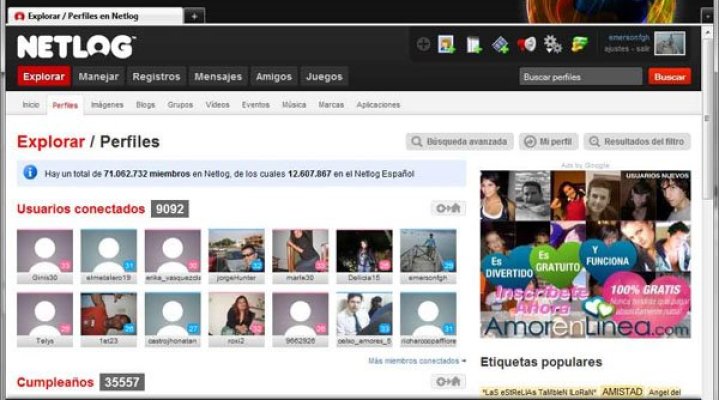This screenshot has height=400, width=719.
Task: Open the Registros main menu
Action: [x=156, y=77]
